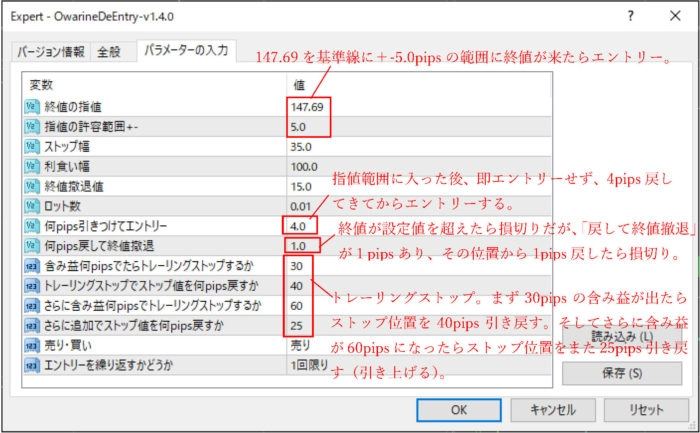Click the OK button
The width and height of the screenshot is (700, 433).
click(x=459, y=410)
